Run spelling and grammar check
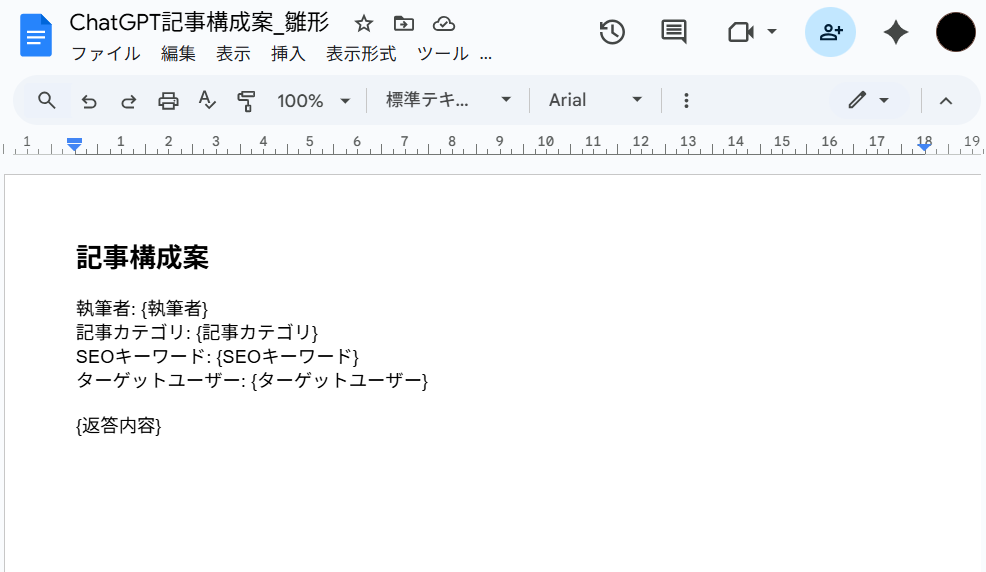 (x=207, y=101)
